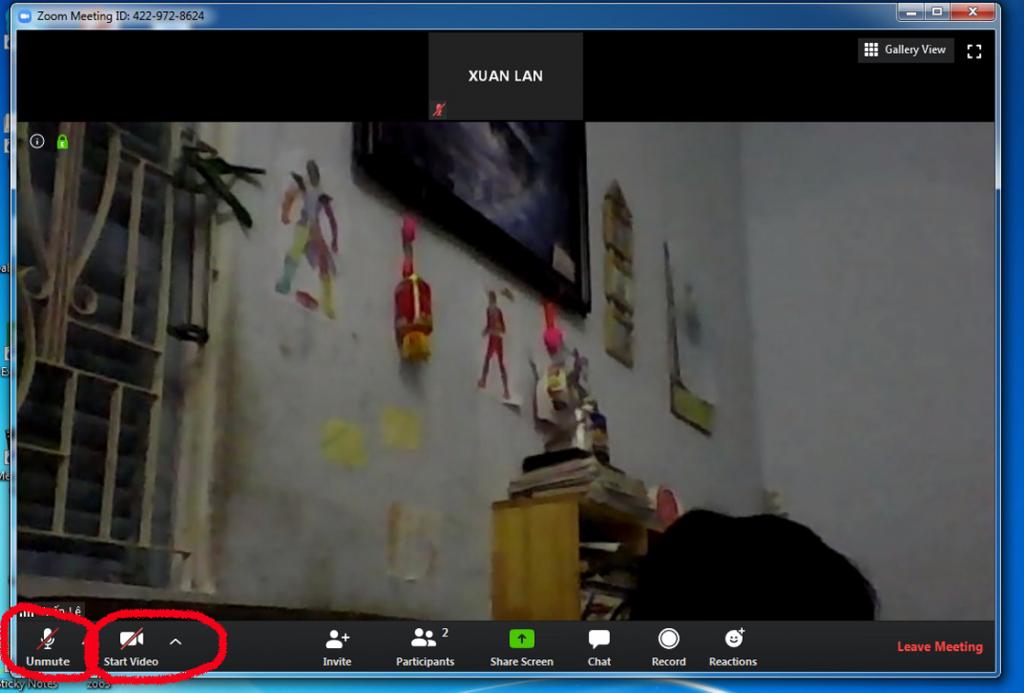Click the main speaker video feed
The image size is (1024, 693).
click(505, 370)
